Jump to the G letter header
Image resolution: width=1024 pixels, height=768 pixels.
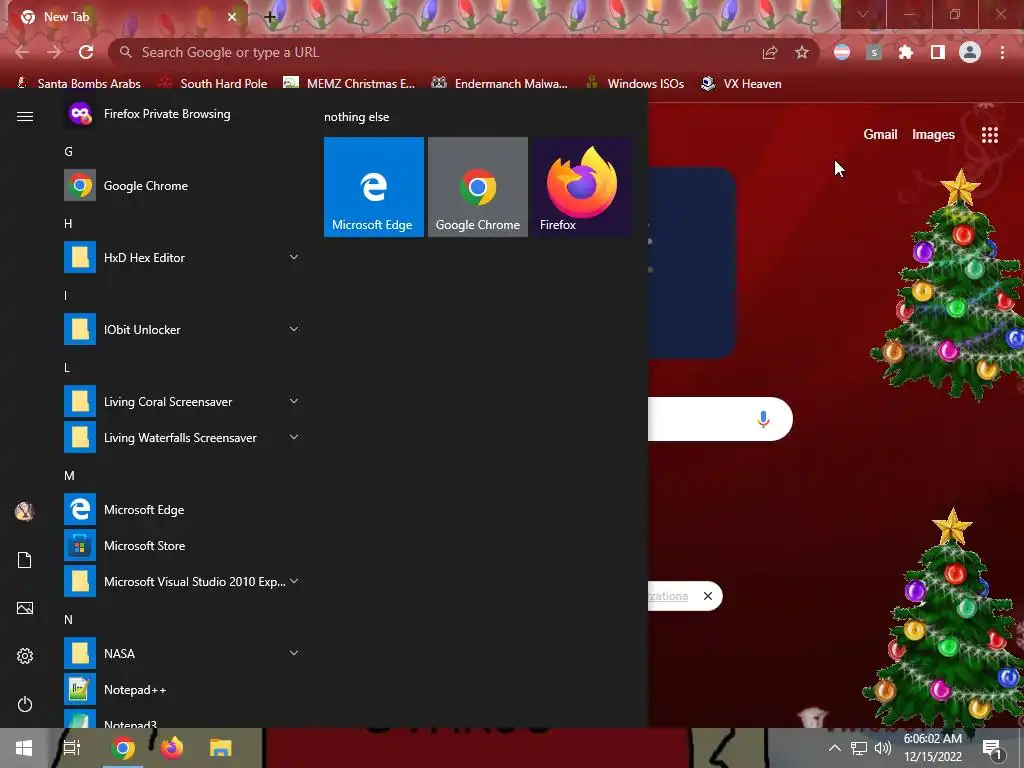(x=69, y=152)
